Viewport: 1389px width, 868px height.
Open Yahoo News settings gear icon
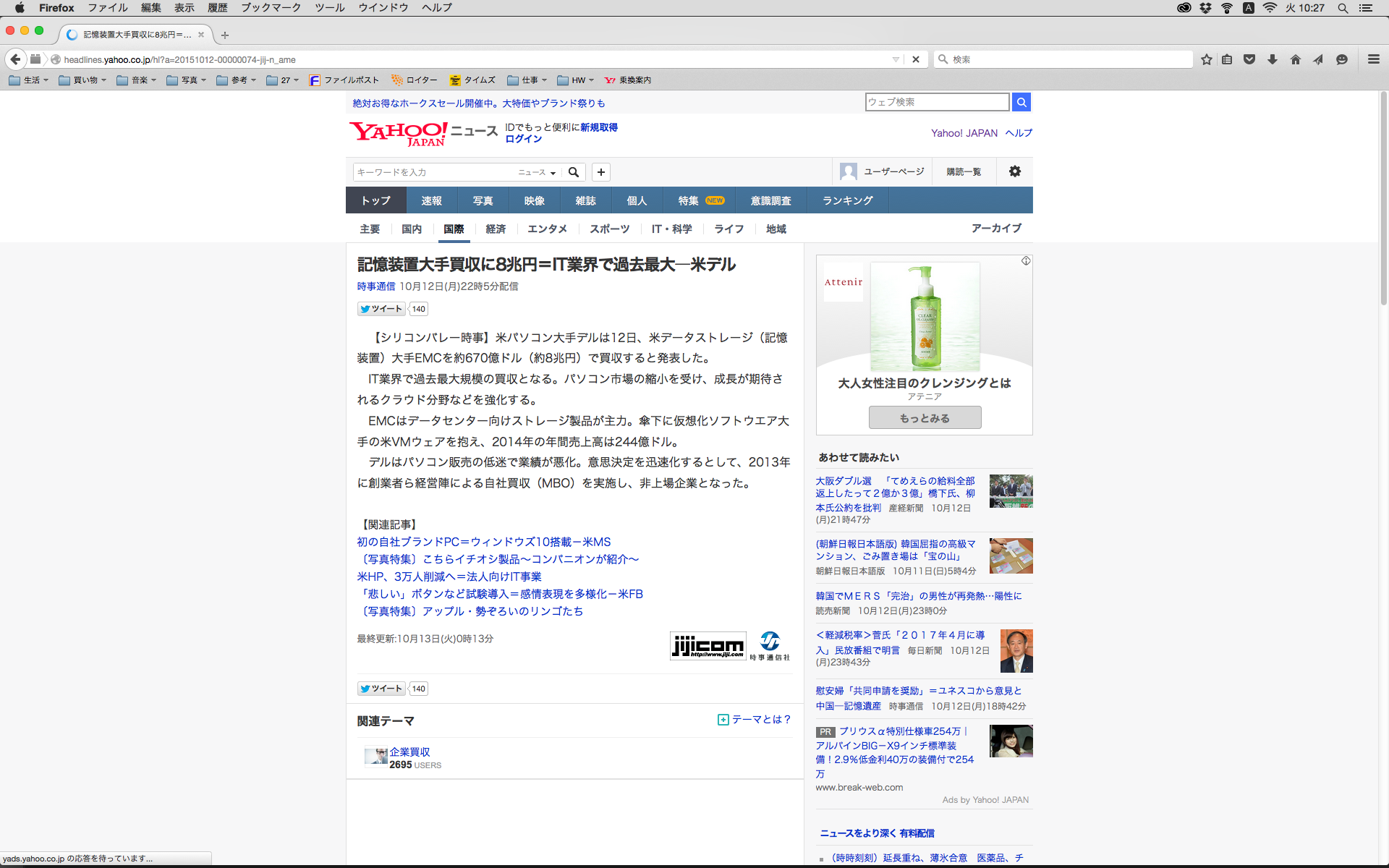point(1014,171)
